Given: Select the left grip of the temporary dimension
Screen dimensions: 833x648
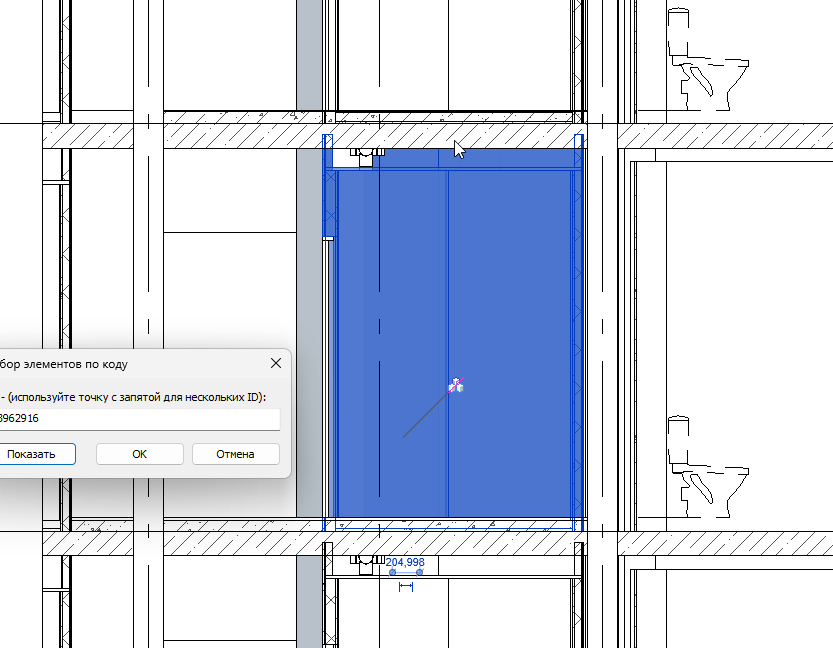Looking at the screenshot, I should tap(393, 572).
